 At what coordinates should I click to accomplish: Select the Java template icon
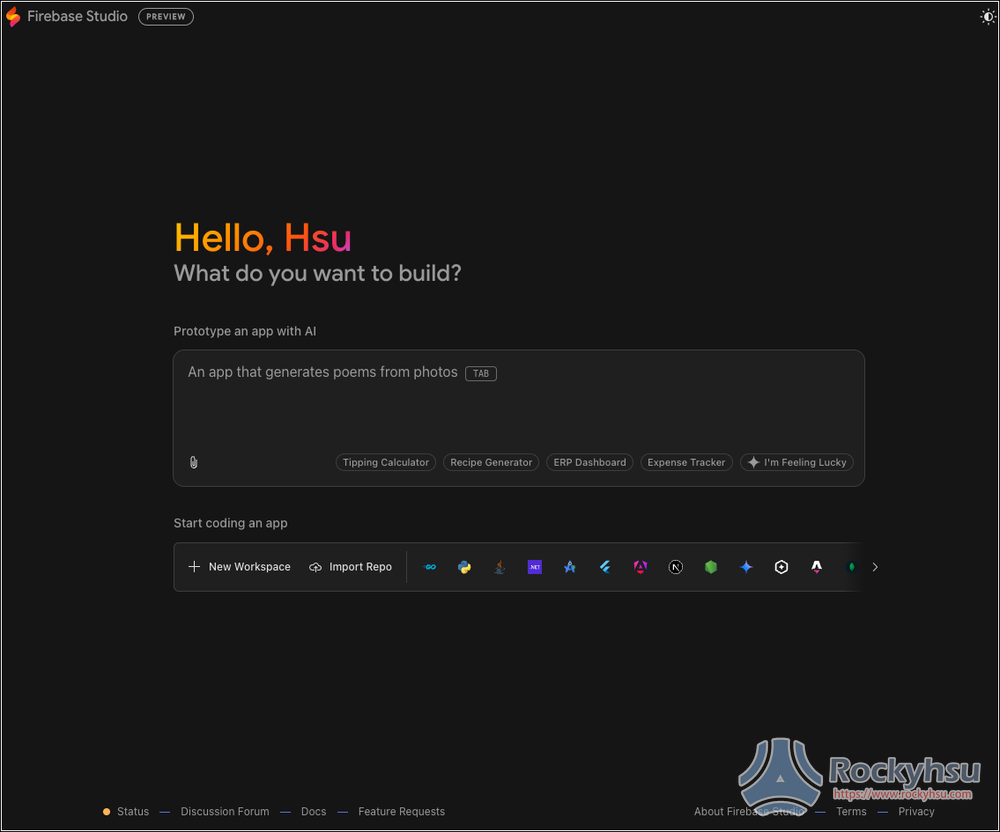[x=500, y=567]
